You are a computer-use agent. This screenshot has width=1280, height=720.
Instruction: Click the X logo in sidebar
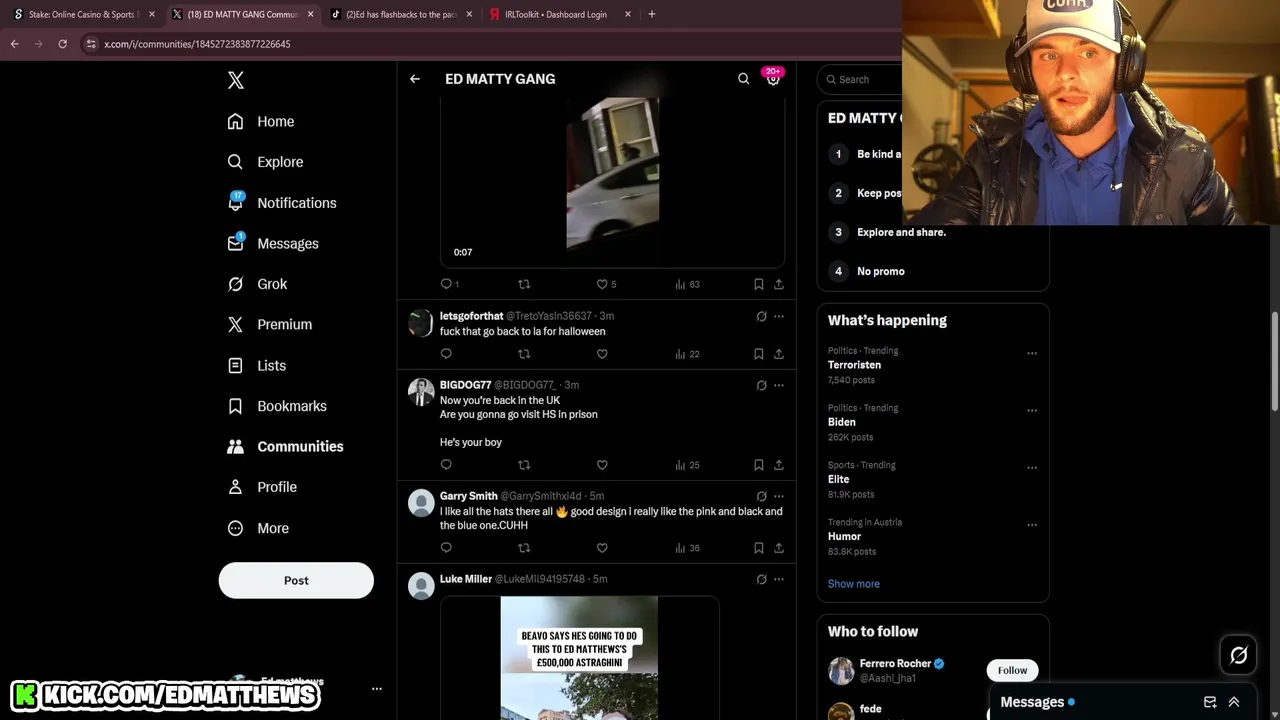click(x=236, y=80)
